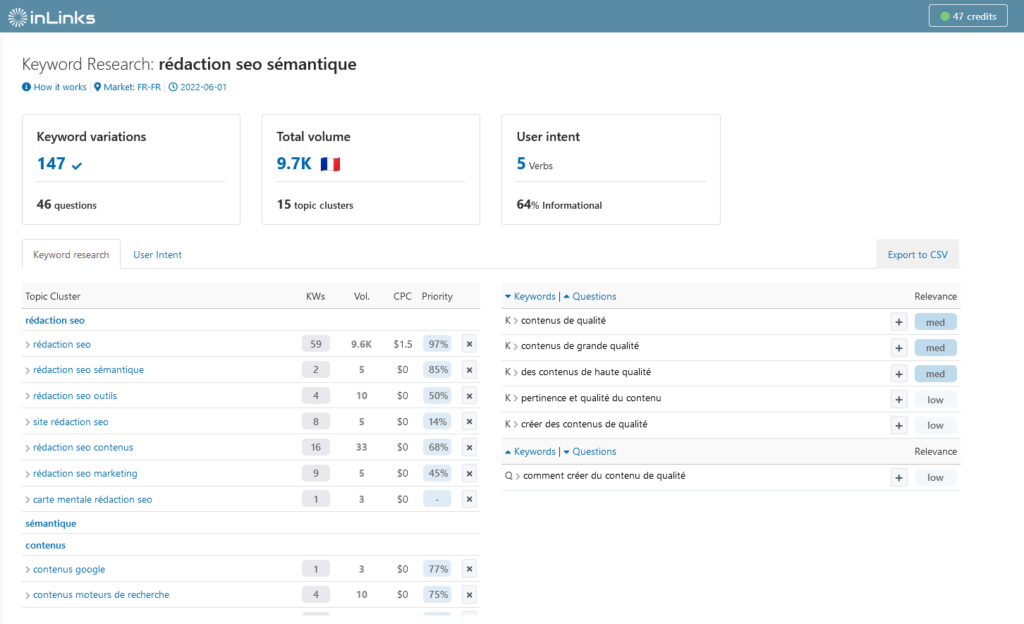Export results with Export to CSV button
Viewport: 1024px width, 624px height.
917,255
